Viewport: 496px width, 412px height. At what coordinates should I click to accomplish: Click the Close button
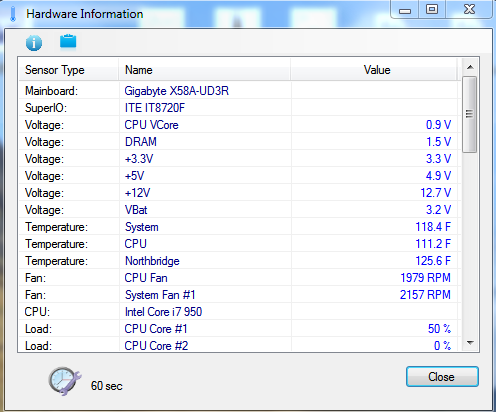click(x=442, y=377)
